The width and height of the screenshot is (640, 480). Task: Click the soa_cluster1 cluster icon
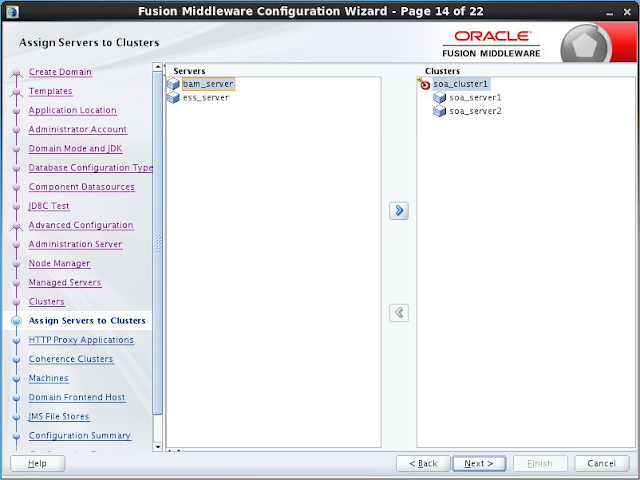[x=424, y=84]
